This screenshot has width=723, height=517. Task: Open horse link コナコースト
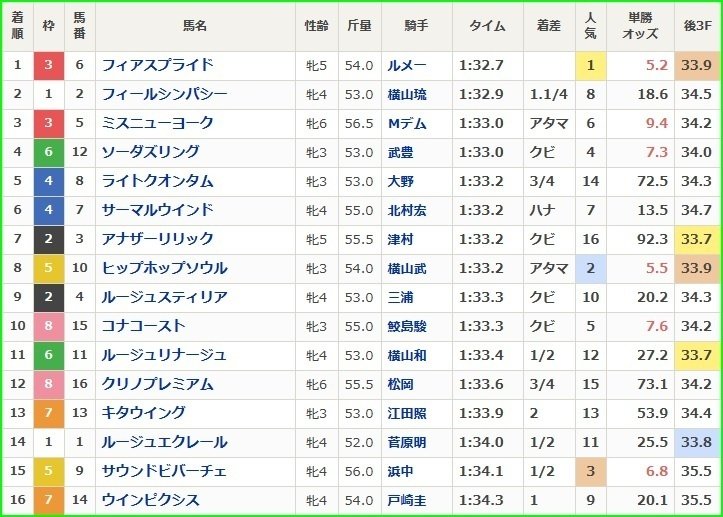point(143,326)
